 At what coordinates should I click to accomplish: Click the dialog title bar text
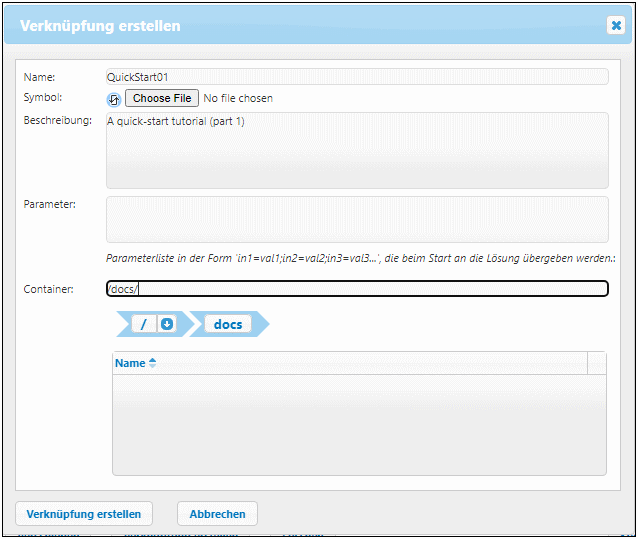point(100,26)
